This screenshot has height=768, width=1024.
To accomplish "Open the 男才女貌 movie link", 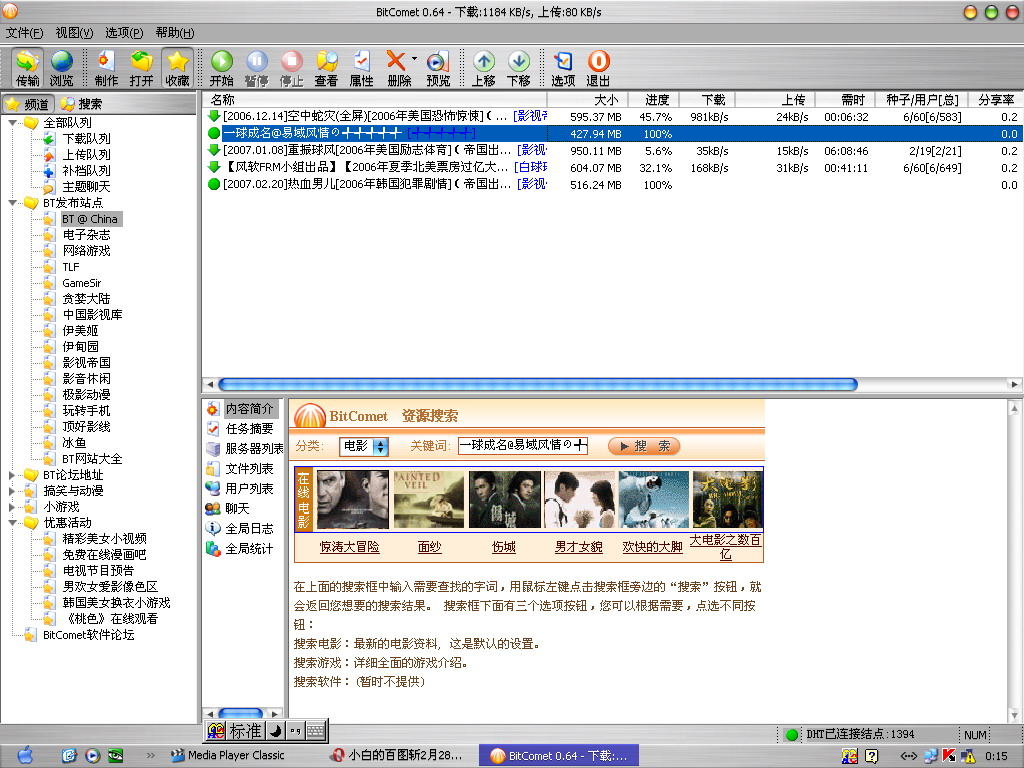I will pyautogui.click(x=579, y=547).
